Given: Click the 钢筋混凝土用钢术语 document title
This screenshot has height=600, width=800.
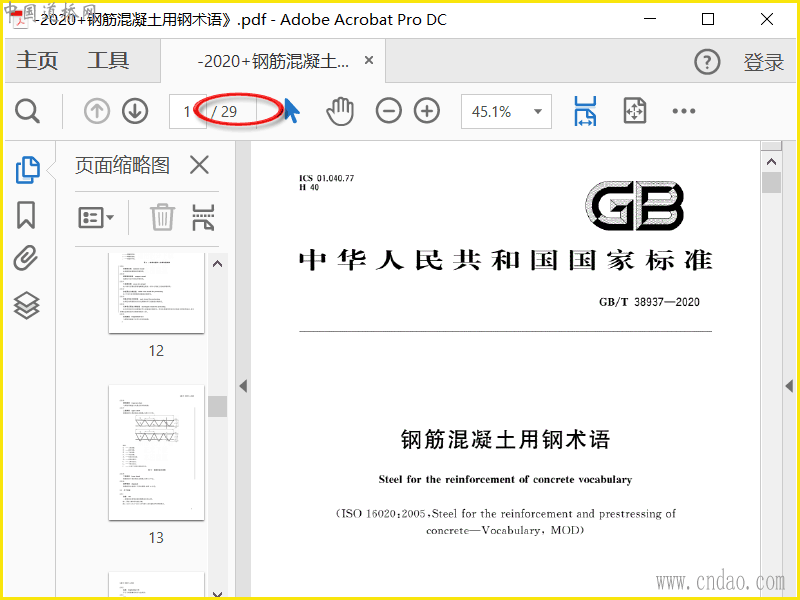Looking at the screenshot, I should pos(505,439).
